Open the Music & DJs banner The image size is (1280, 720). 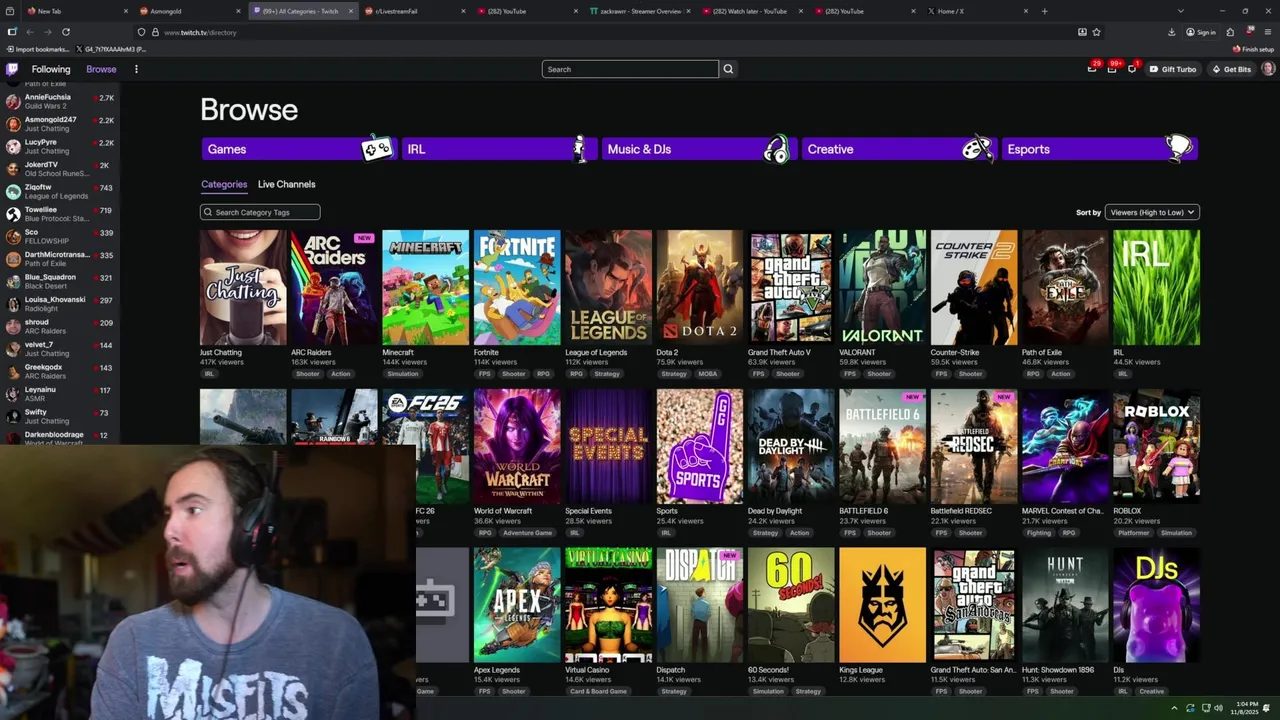[698, 149]
